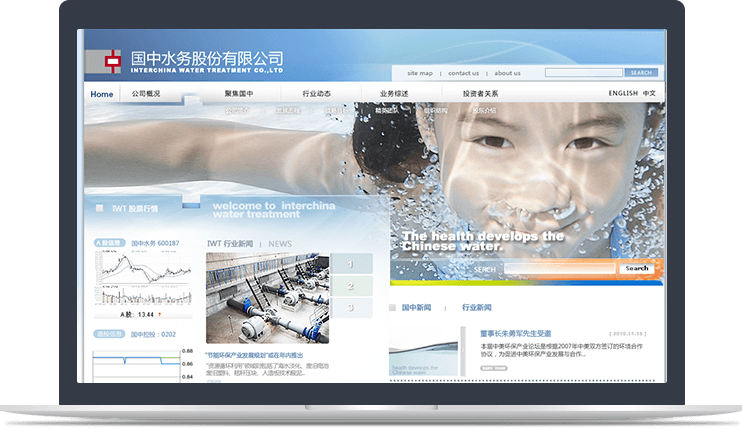Open the contact us link

click(x=463, y=73)
